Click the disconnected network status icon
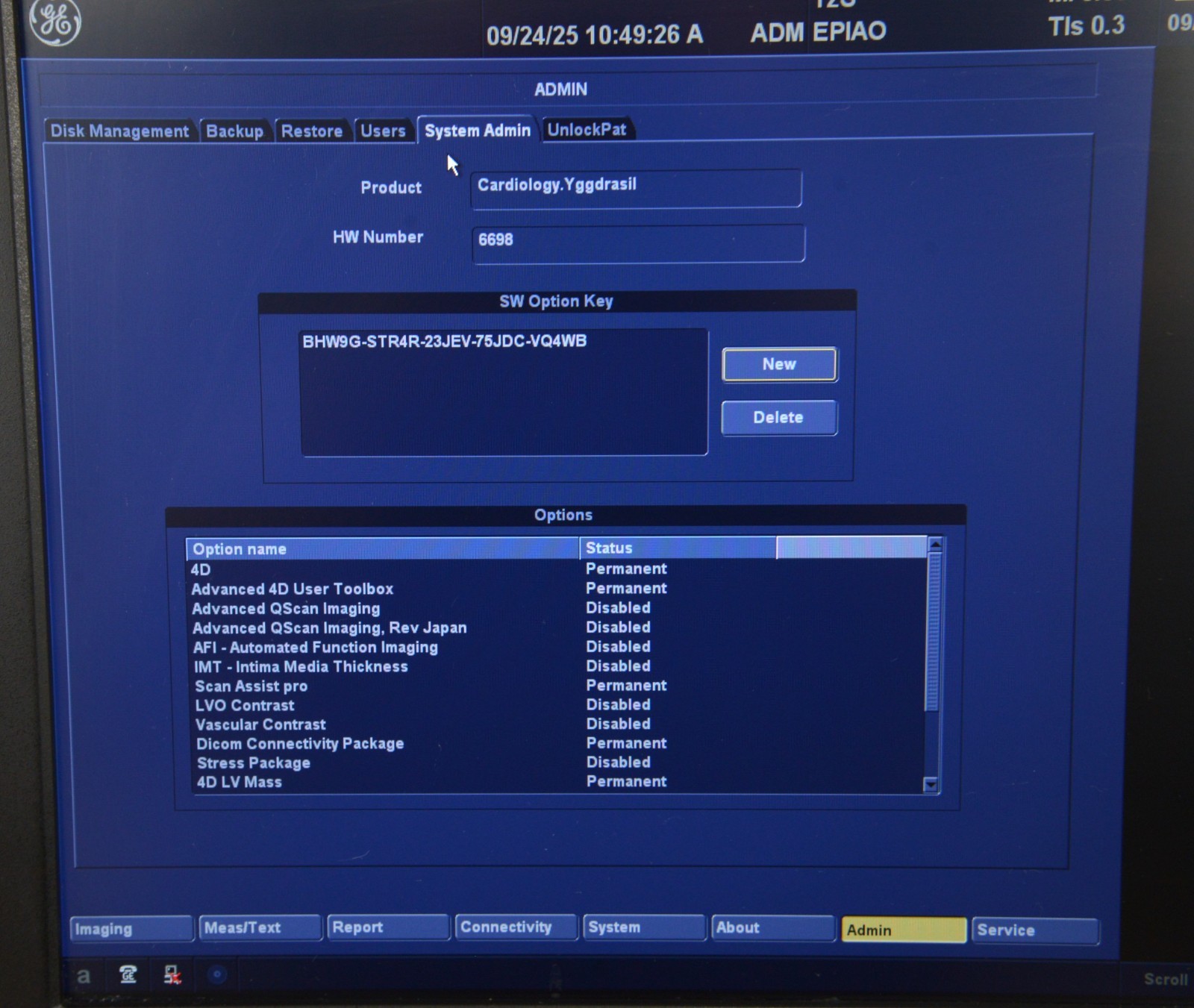Screen dimensions: 1194x1008 click(x=172, y=974)
